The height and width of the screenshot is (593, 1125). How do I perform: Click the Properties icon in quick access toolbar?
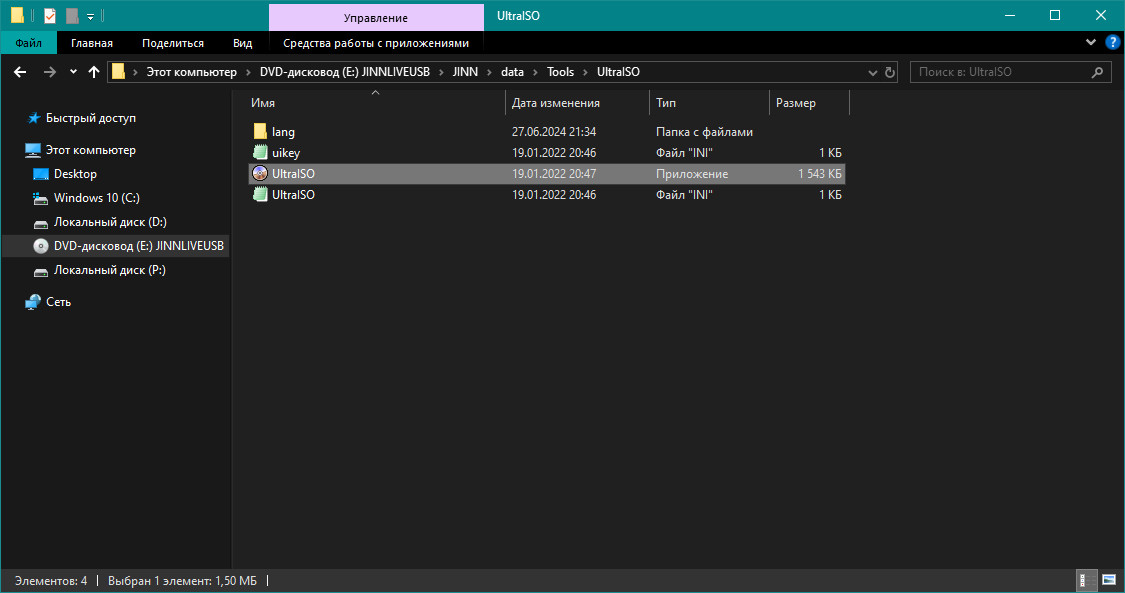(x=50, y=16)
